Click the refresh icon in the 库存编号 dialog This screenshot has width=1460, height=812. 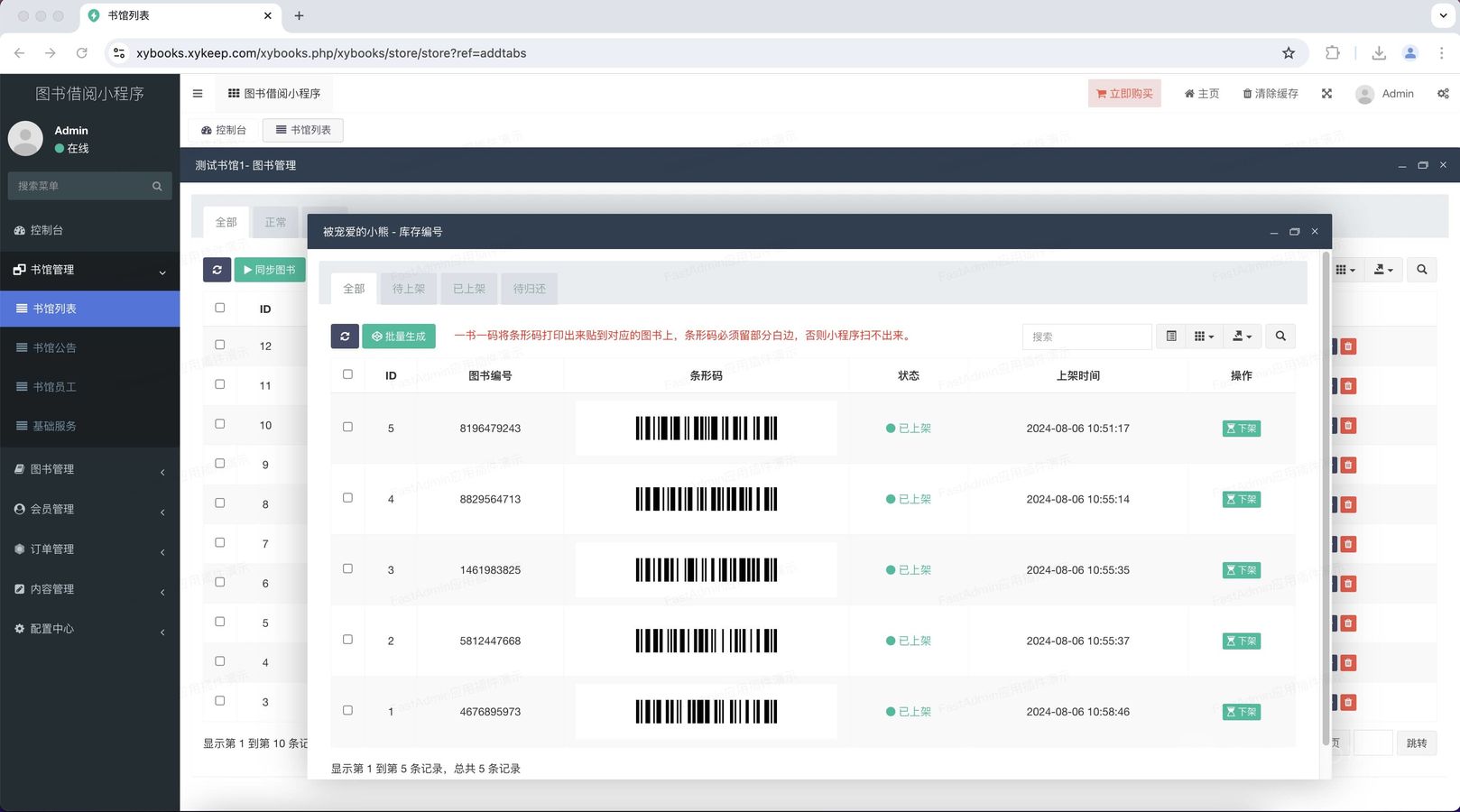coord(345,337)
